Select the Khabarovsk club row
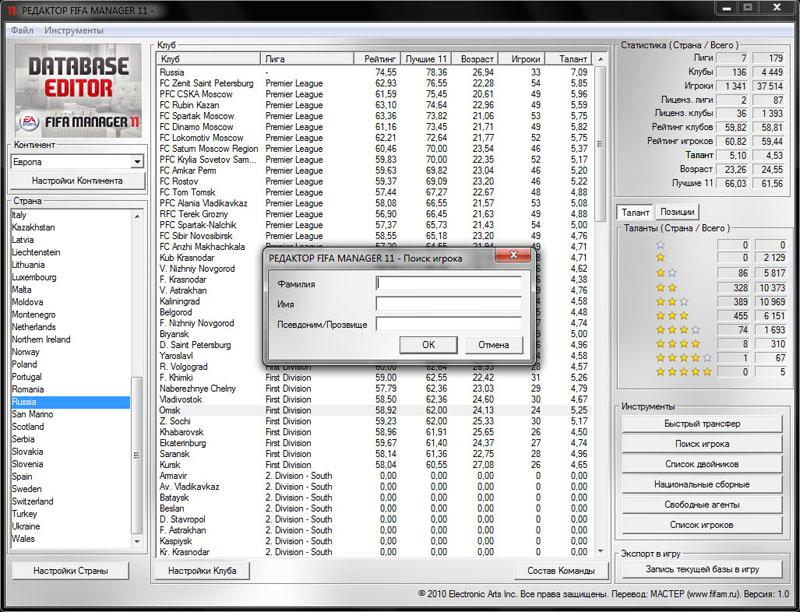Image resolution: width=800 pixels, height=612 pixels. click(374, 432)
